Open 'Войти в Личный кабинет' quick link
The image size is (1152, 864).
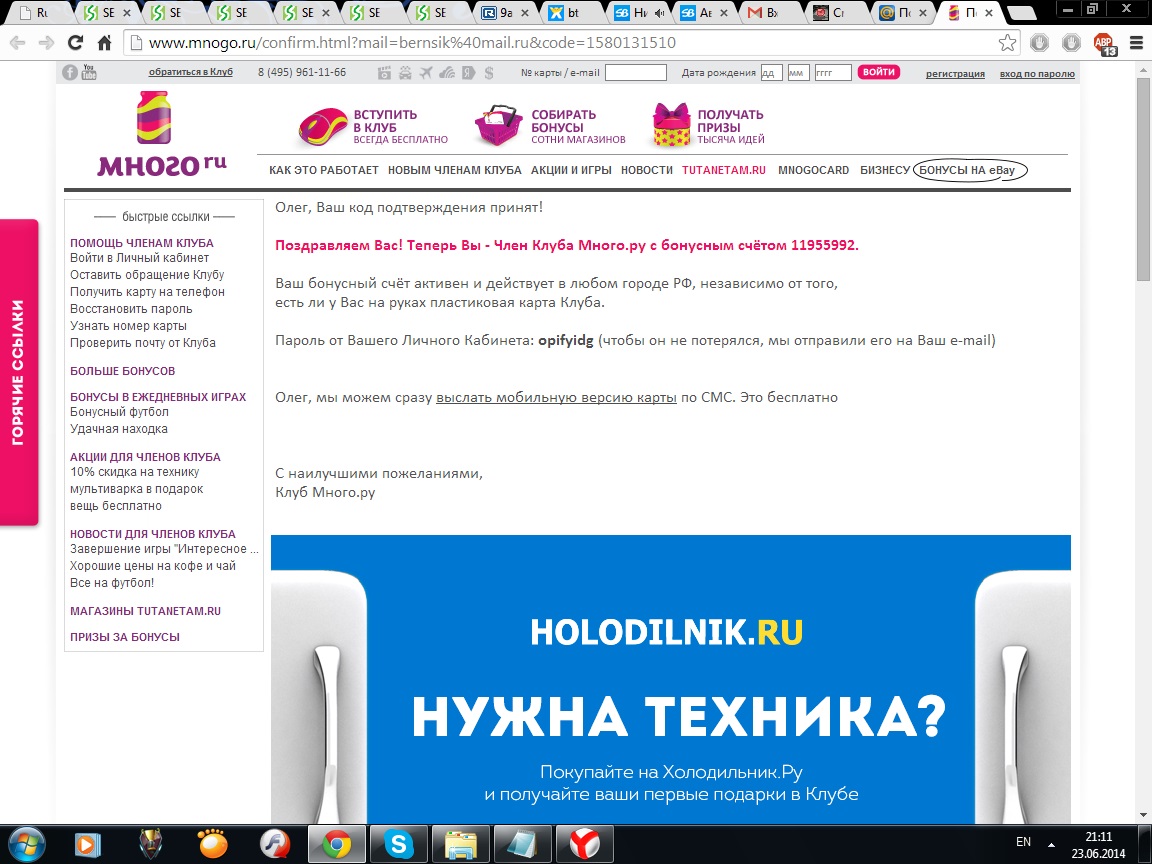click(140, 258)
